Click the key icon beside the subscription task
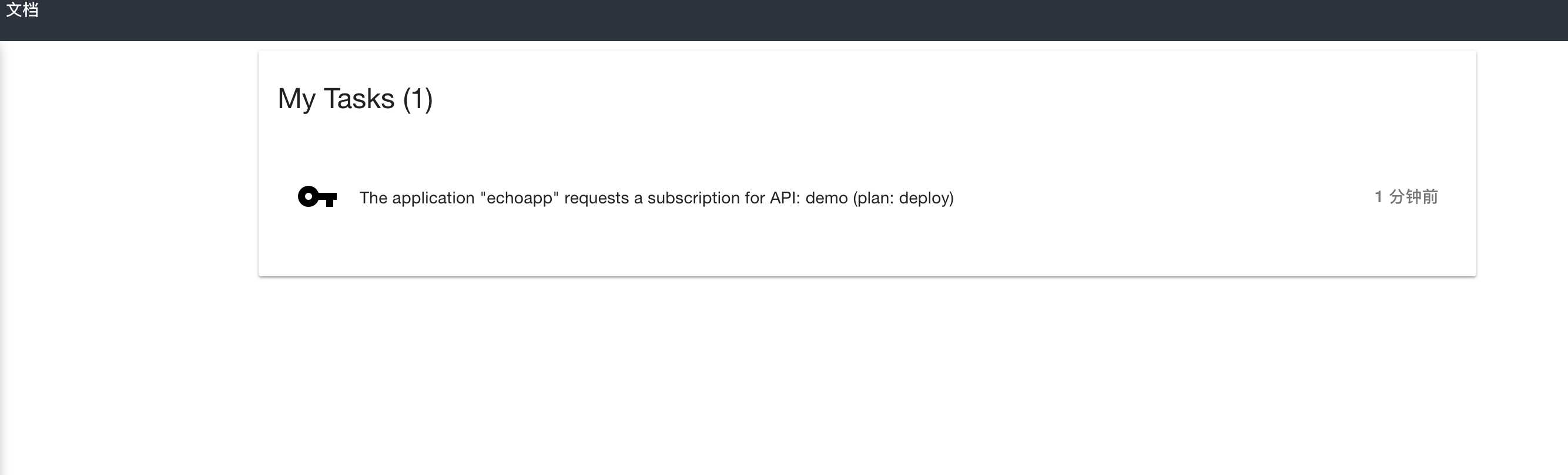This screenshot has width=1568, height=475. (x=317, y=197)
